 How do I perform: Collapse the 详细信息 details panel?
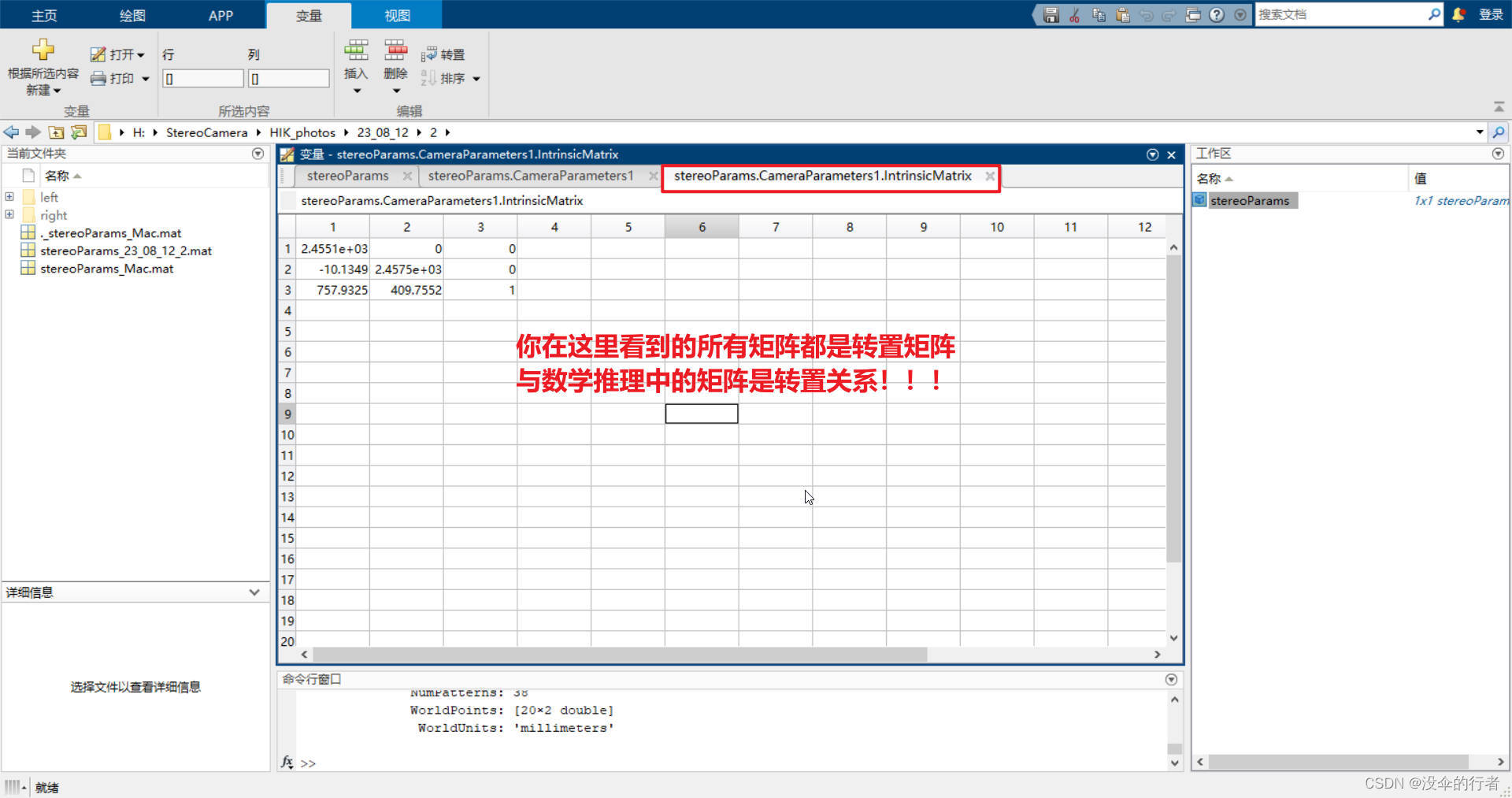coord(254,592)
